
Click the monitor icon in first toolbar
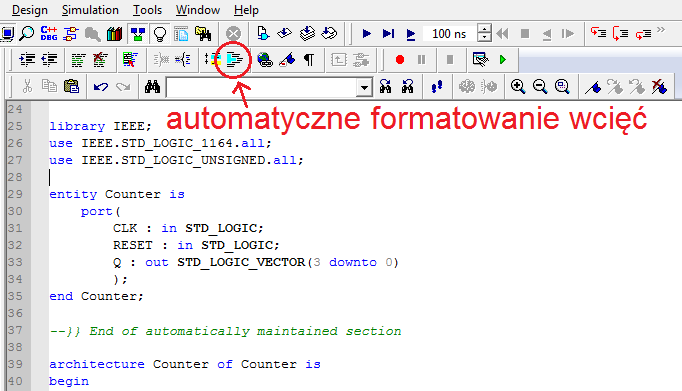7,33
